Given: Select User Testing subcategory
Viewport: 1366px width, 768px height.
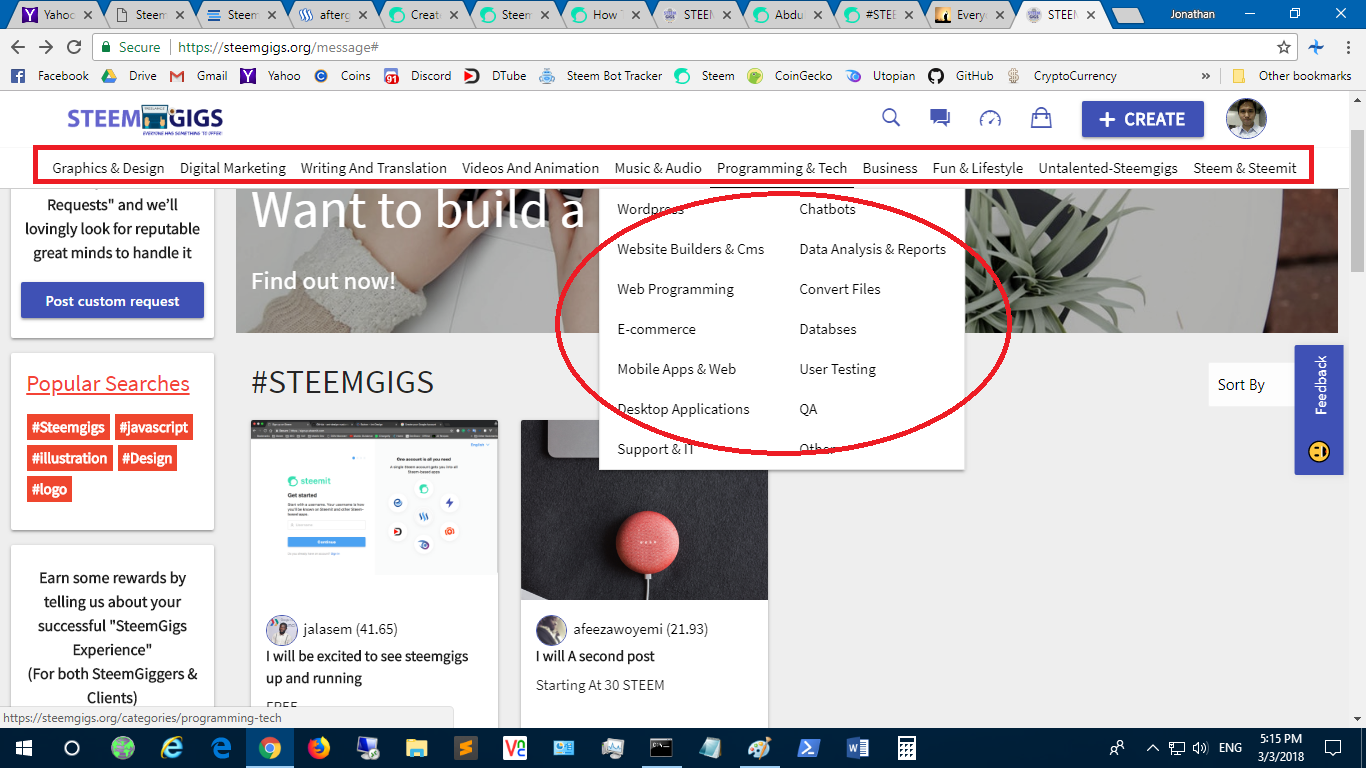Looking at the screenshot, I should coord(838,369).
